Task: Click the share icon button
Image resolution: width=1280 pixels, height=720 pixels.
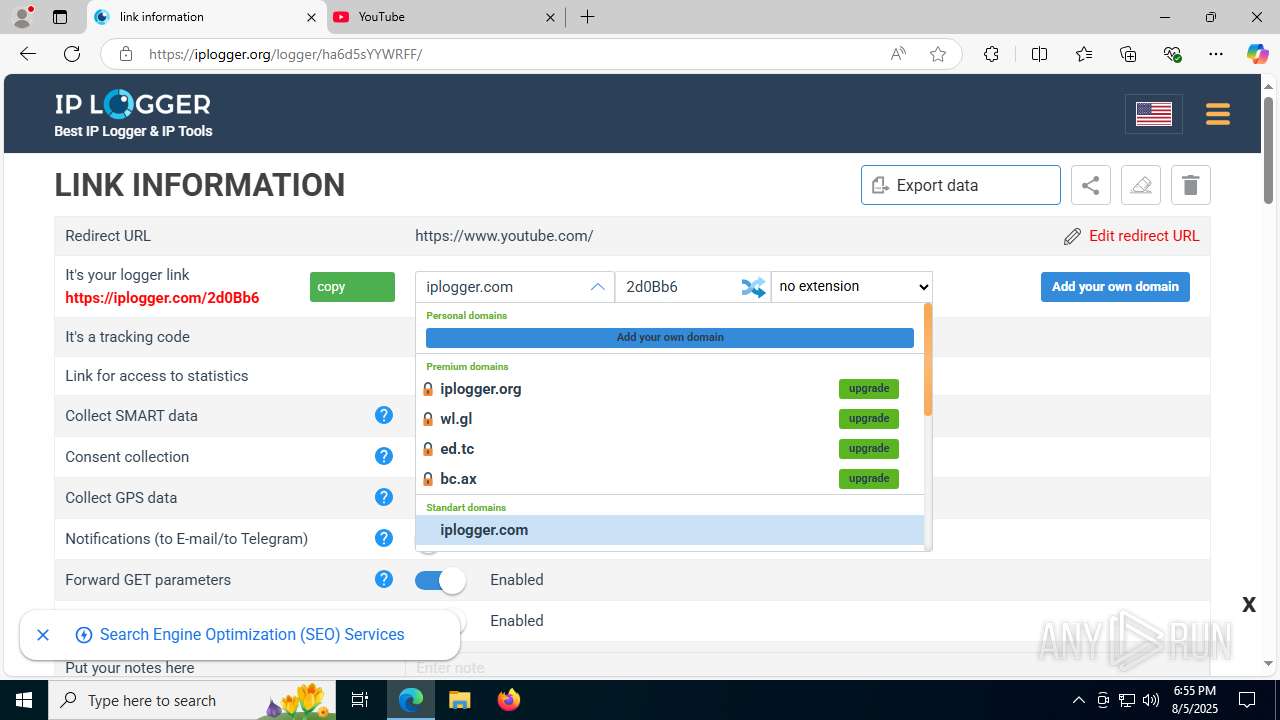Action: click(x=1091, y=185)
